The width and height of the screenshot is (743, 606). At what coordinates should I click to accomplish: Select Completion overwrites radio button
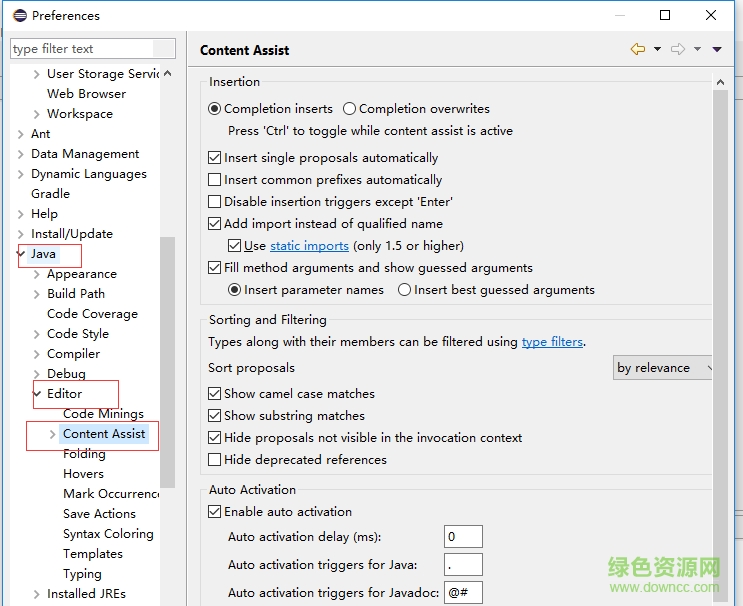(349, 109)
